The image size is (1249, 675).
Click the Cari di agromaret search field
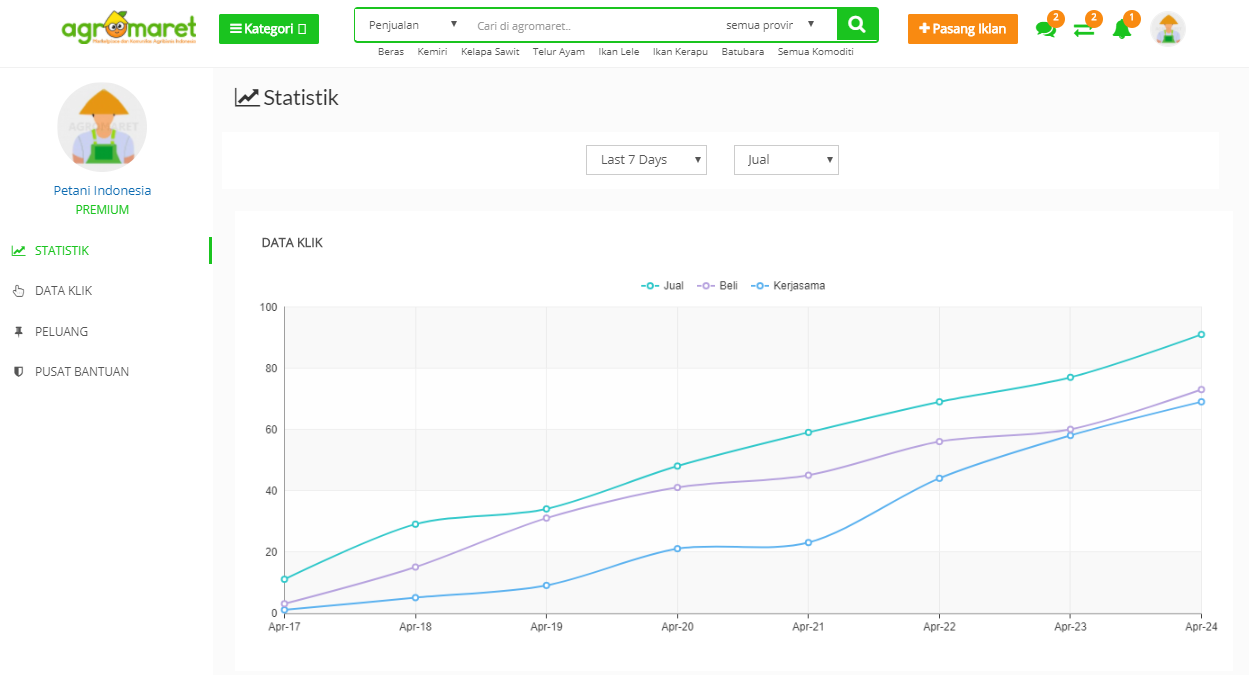(590, 25)
